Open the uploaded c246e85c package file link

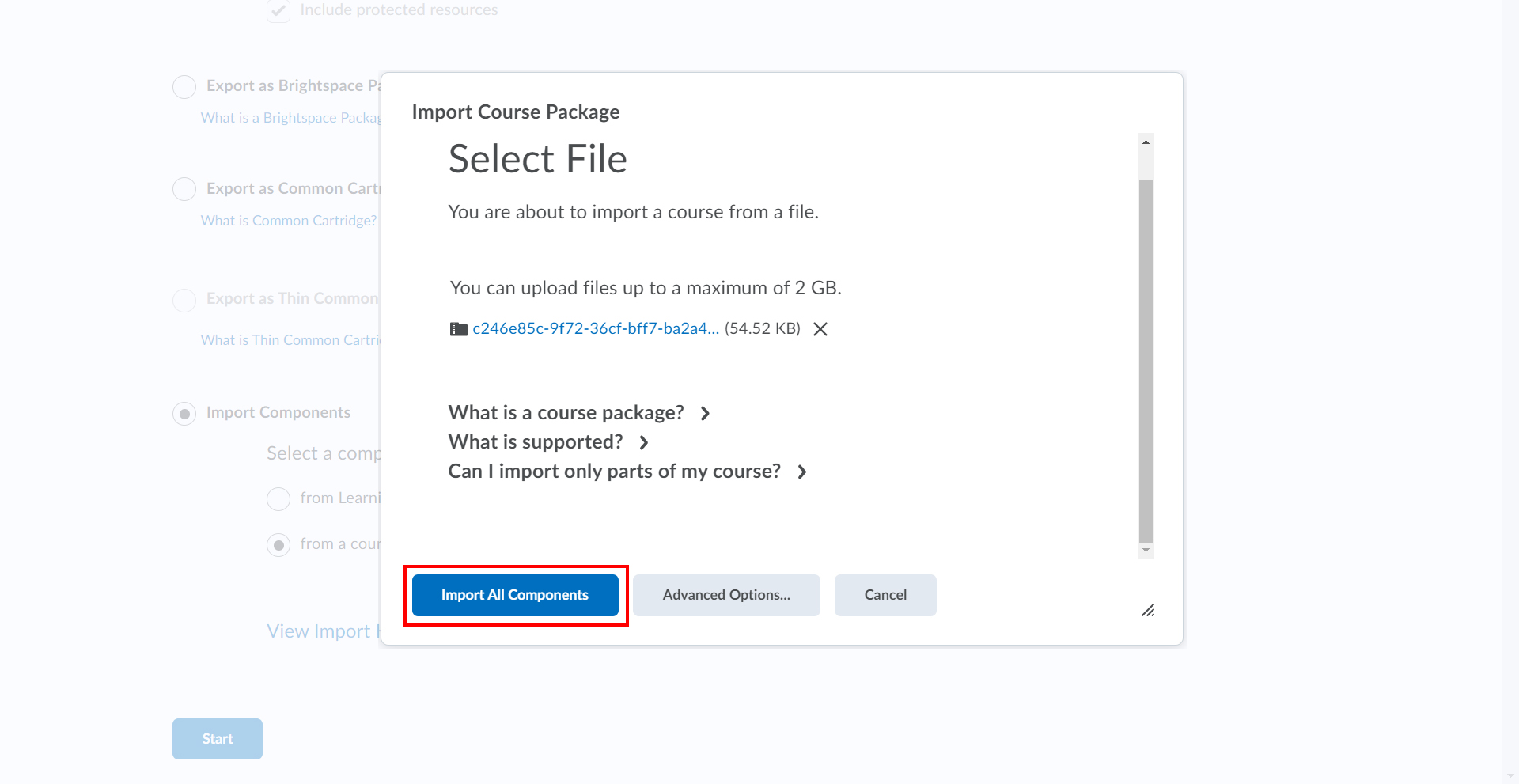[x=596, y=328]
